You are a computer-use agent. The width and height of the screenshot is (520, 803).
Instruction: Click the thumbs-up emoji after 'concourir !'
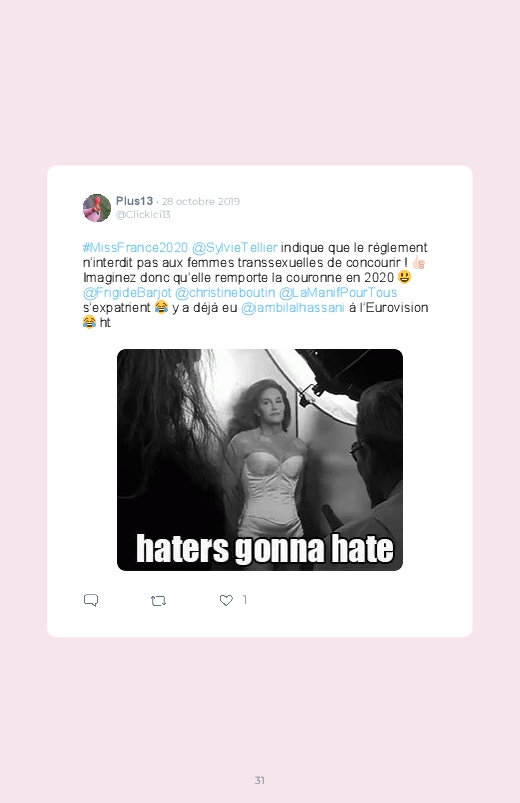click(419, 263)
